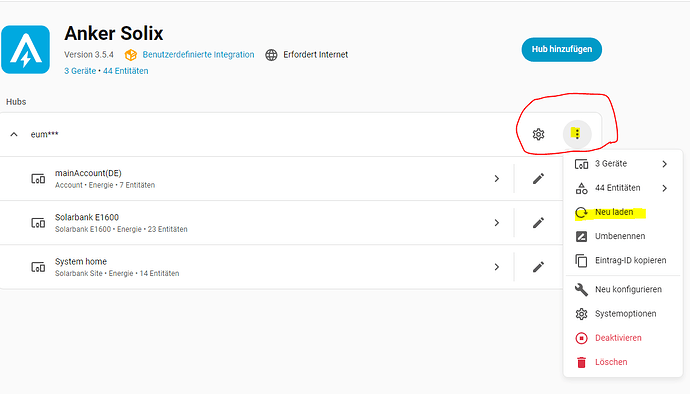Open the 44 Entitäten link in header
The width and height of the screenshot is (690, 394).
tap(125, 71)
